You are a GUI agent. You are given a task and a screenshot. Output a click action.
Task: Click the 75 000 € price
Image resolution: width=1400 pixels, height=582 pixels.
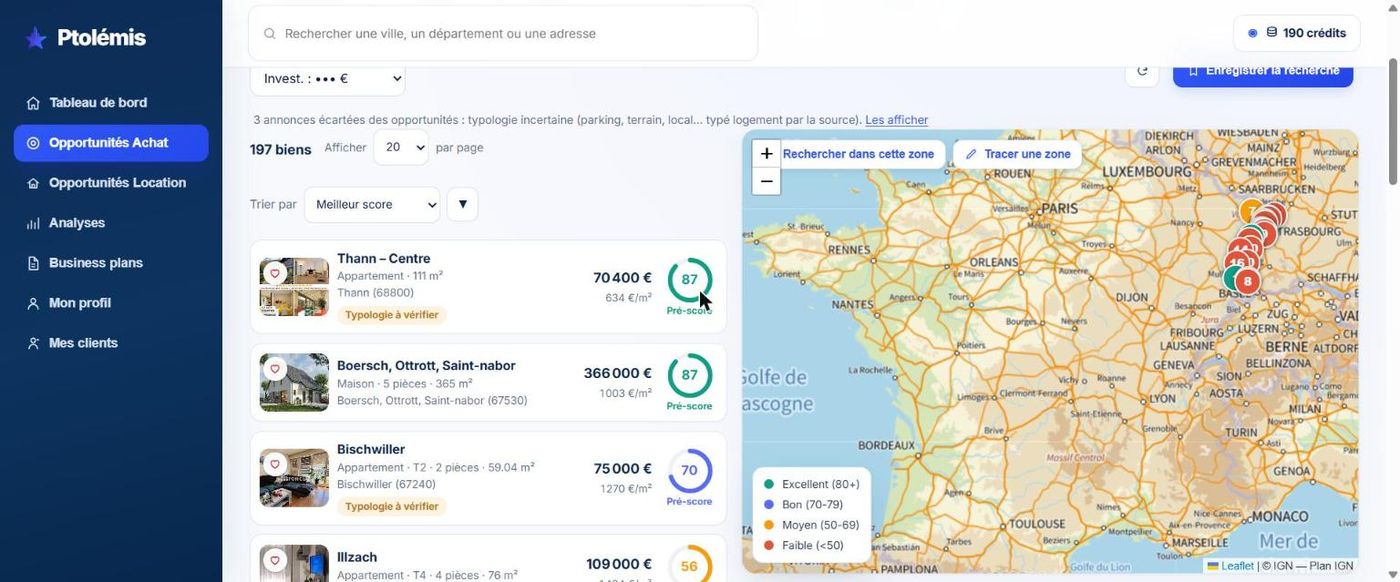[622, 469]
